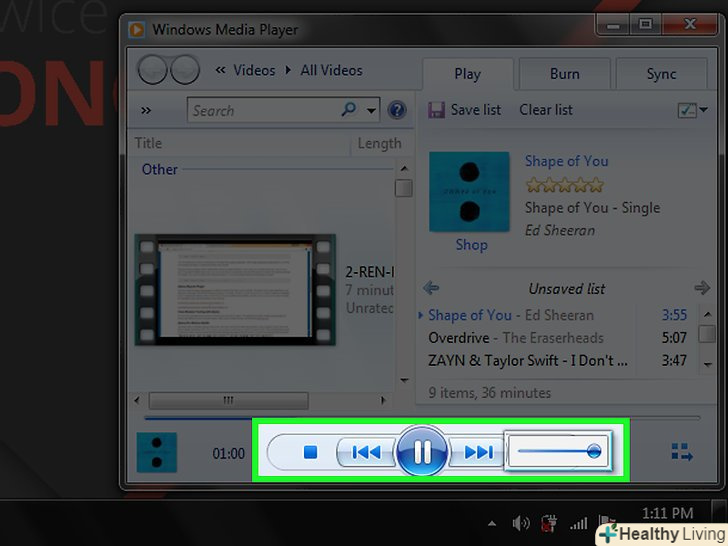Screen dimensions: 728x546
Task: Click the Help question mark icon
Action: tap(397, 110)
